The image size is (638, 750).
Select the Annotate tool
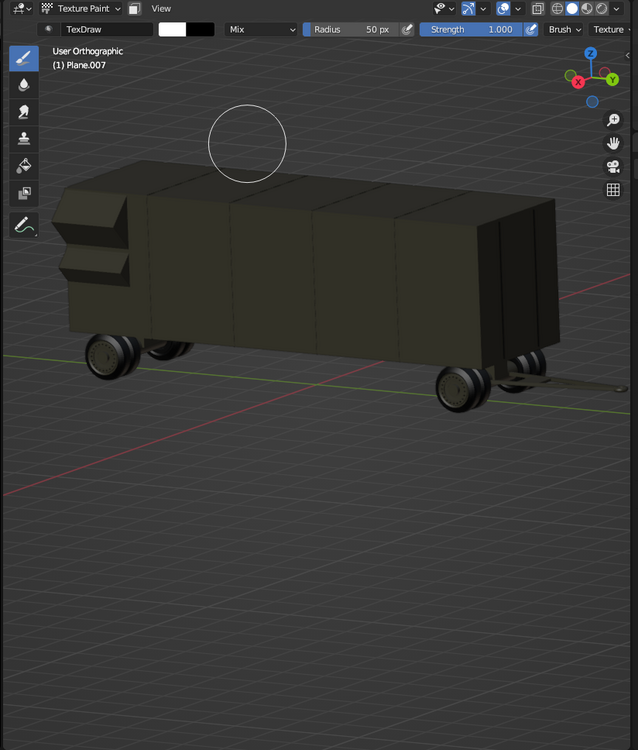[23, 224]
